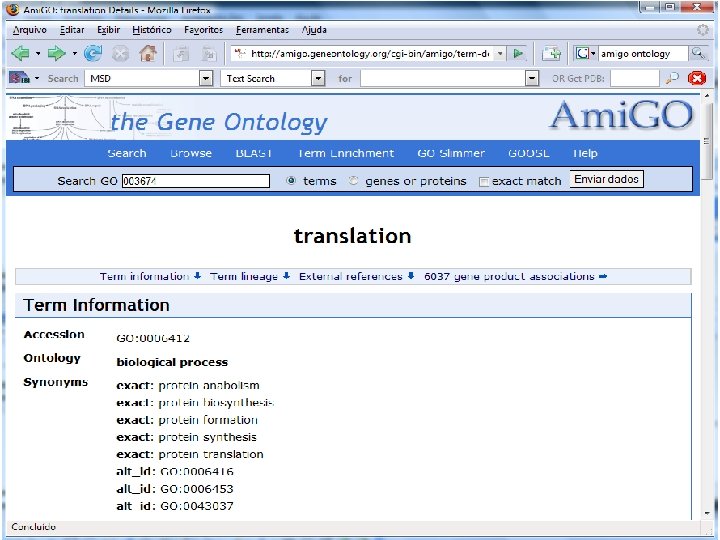The image size is (720, 540).
Task: Open a new tab with the plus icon
Action: [x=551, y=53]
